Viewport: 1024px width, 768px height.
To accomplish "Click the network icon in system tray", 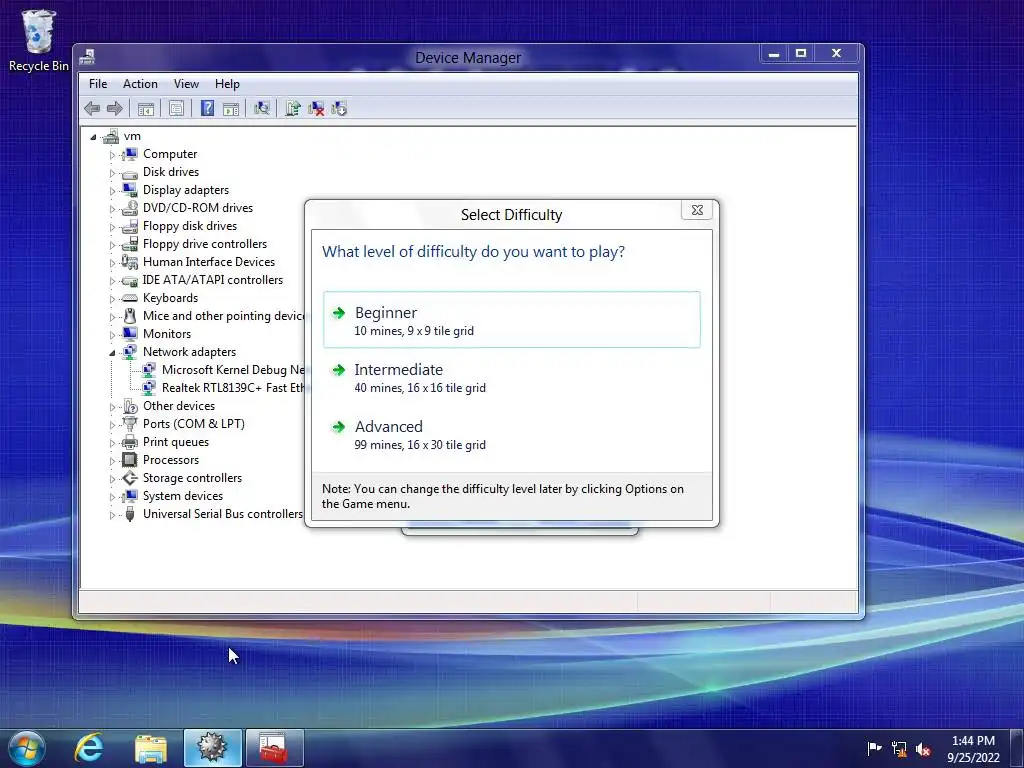I will click(899, 748).
